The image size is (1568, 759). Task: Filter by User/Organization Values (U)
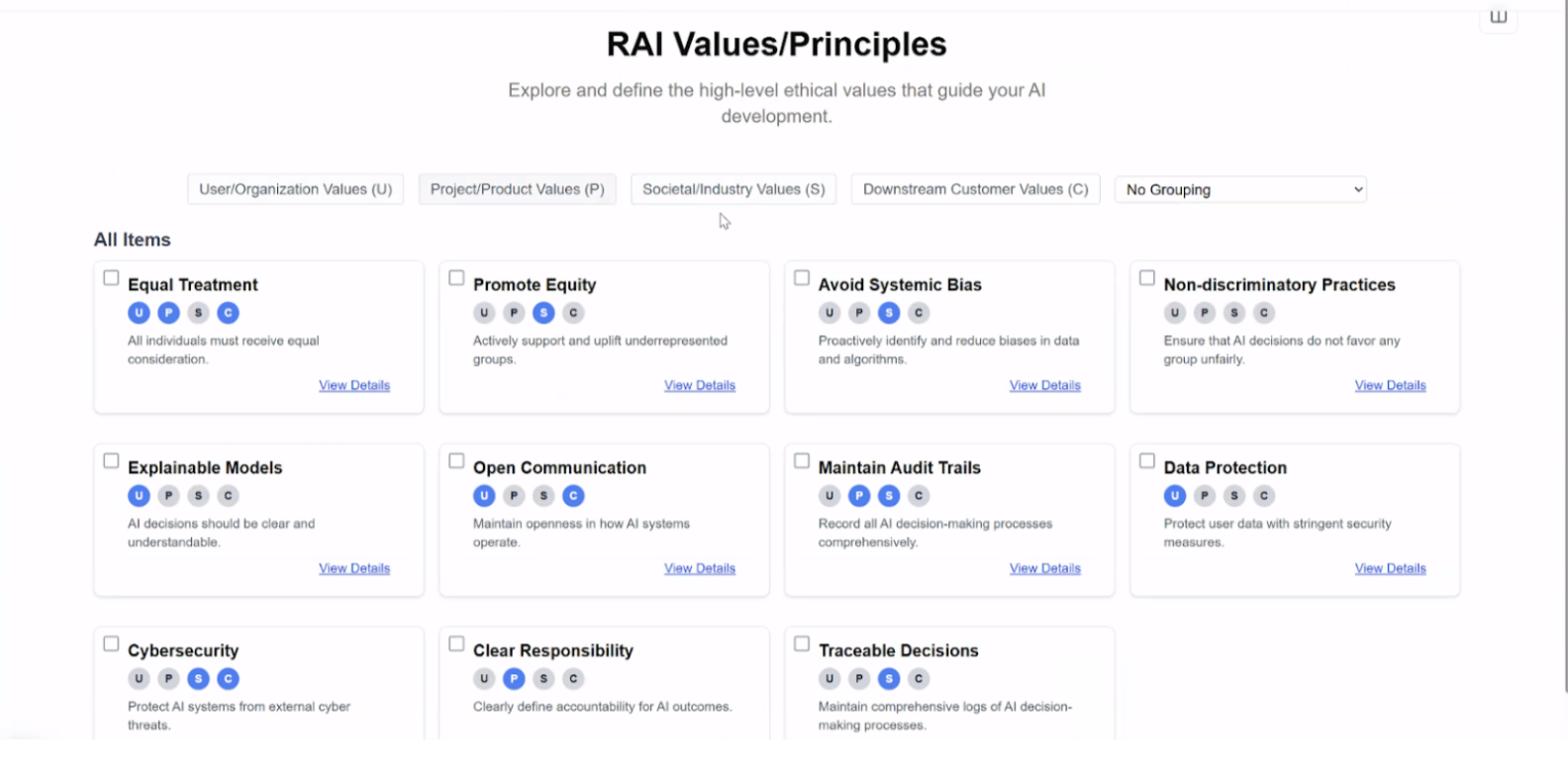point(295,189)
